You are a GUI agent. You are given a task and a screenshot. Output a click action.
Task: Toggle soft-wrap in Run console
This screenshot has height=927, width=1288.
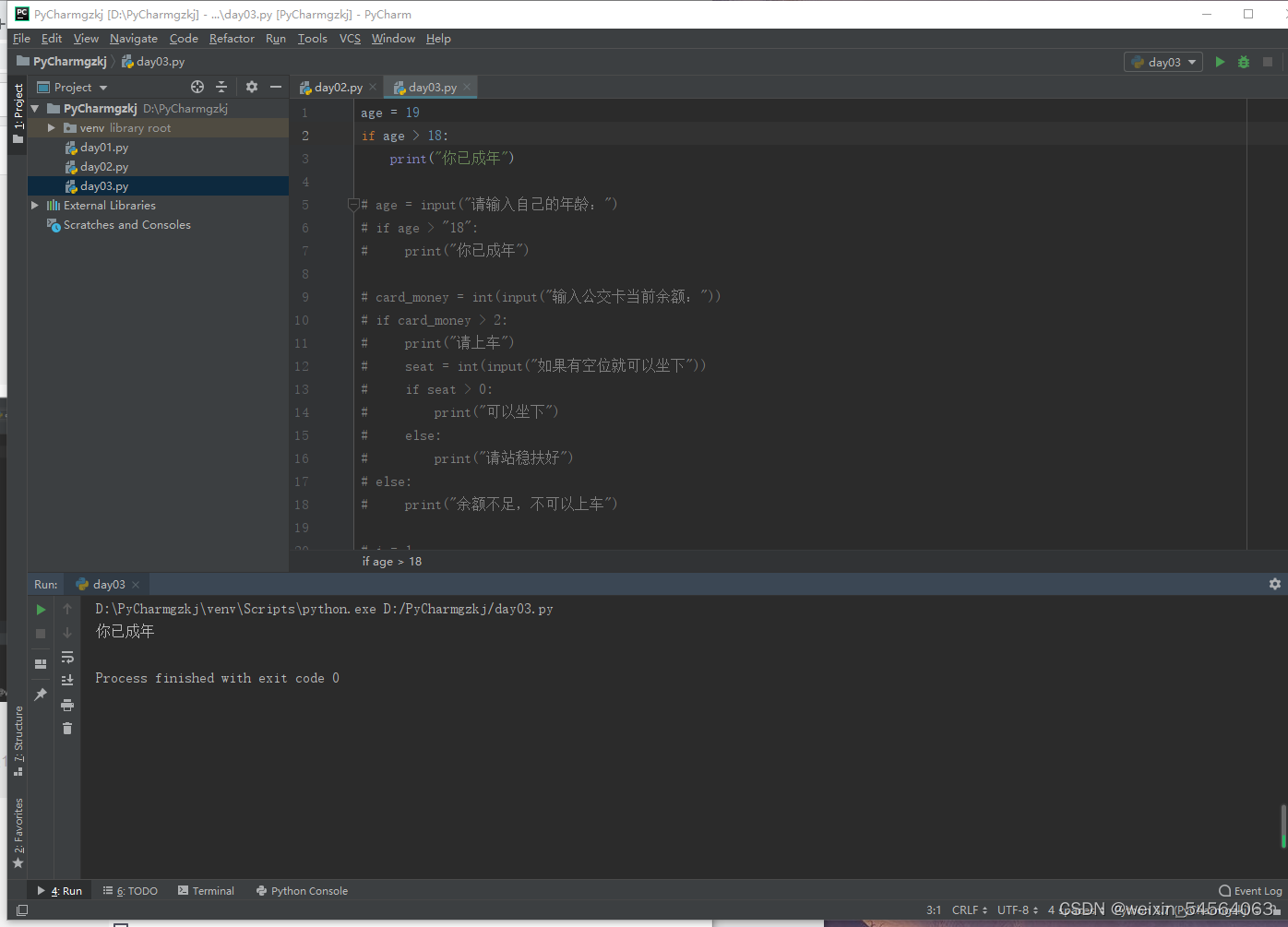pyautogui.click(x=67, y=657)
